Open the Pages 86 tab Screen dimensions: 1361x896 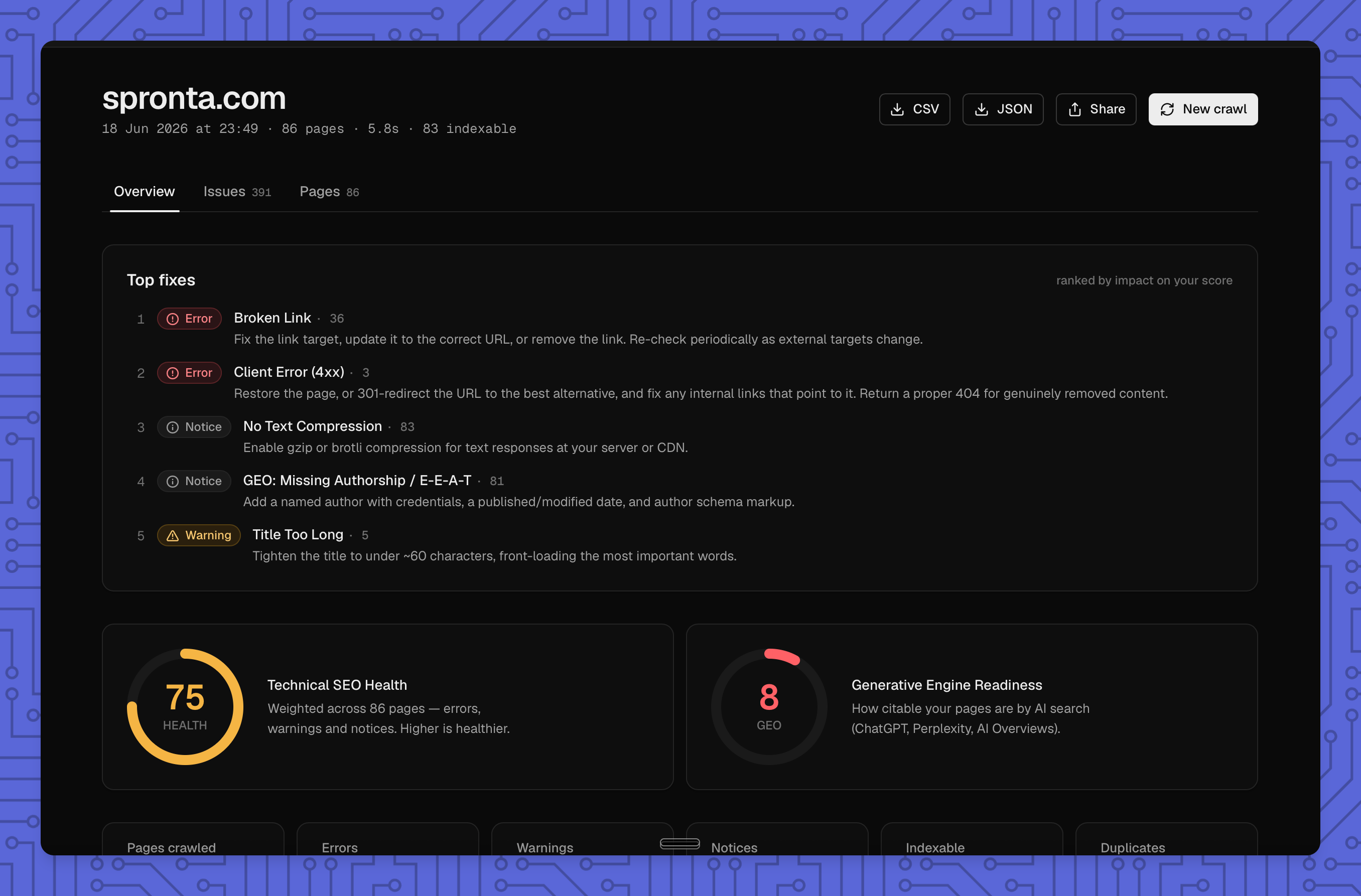tap(329, 192)
